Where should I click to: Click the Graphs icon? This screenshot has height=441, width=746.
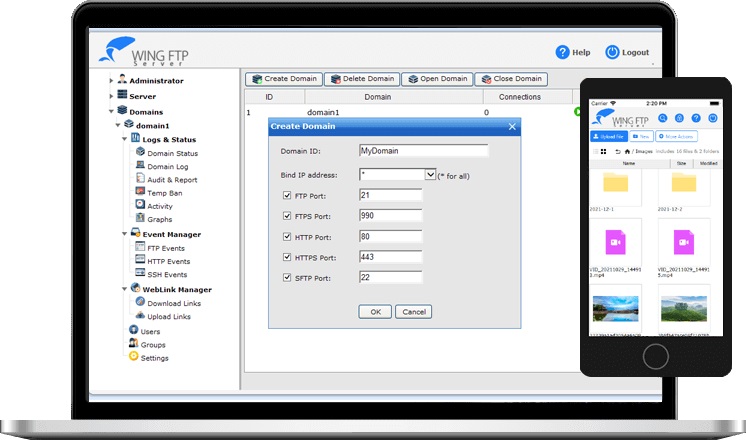tap(140, 217)
